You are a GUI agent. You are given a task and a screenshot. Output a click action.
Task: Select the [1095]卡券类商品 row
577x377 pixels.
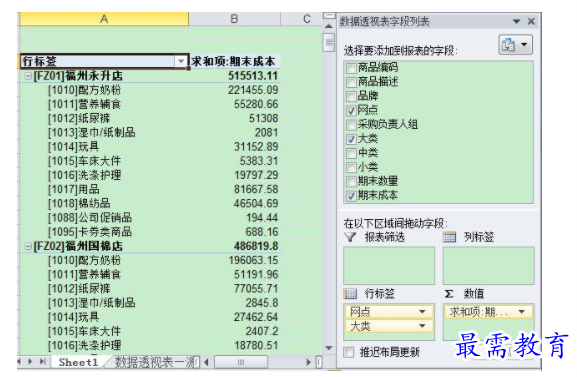coord(90,232)
